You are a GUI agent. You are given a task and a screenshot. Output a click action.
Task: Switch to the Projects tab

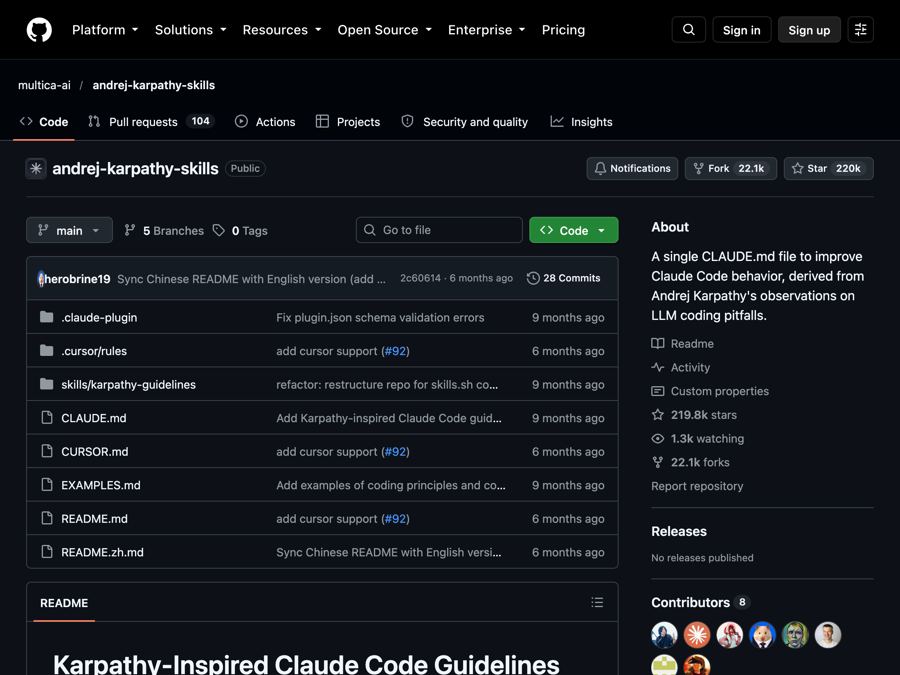point(348,122)
